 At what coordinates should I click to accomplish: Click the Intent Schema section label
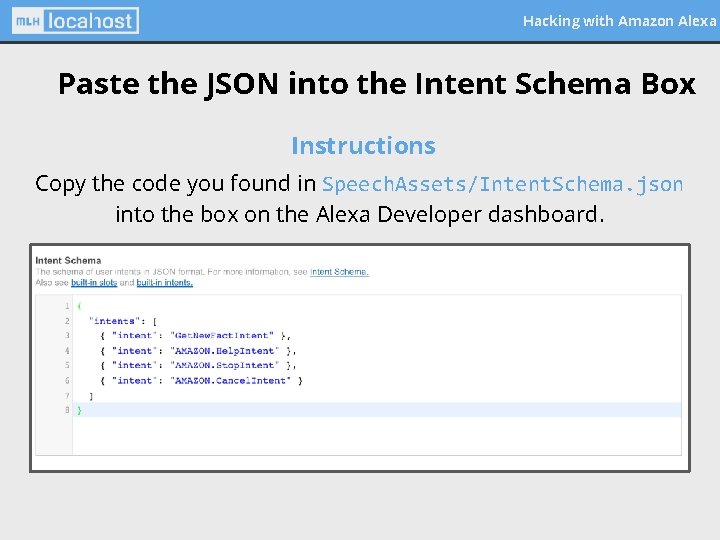[x=68, y=260]
